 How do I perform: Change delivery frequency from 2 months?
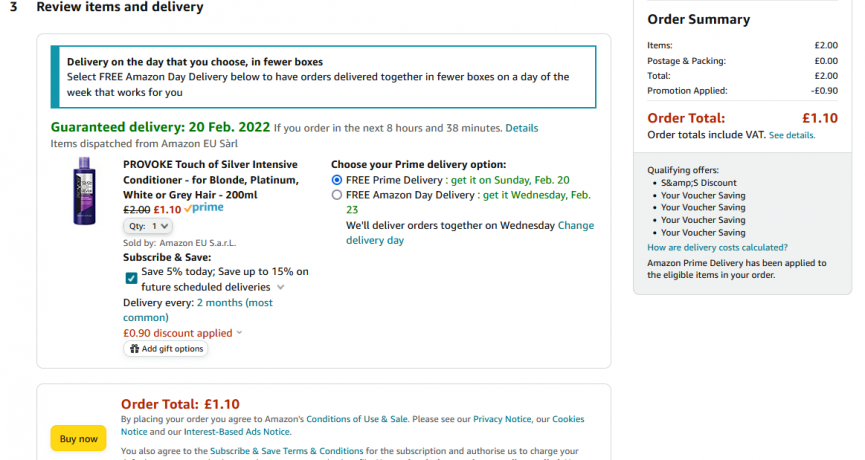[197, 310]
